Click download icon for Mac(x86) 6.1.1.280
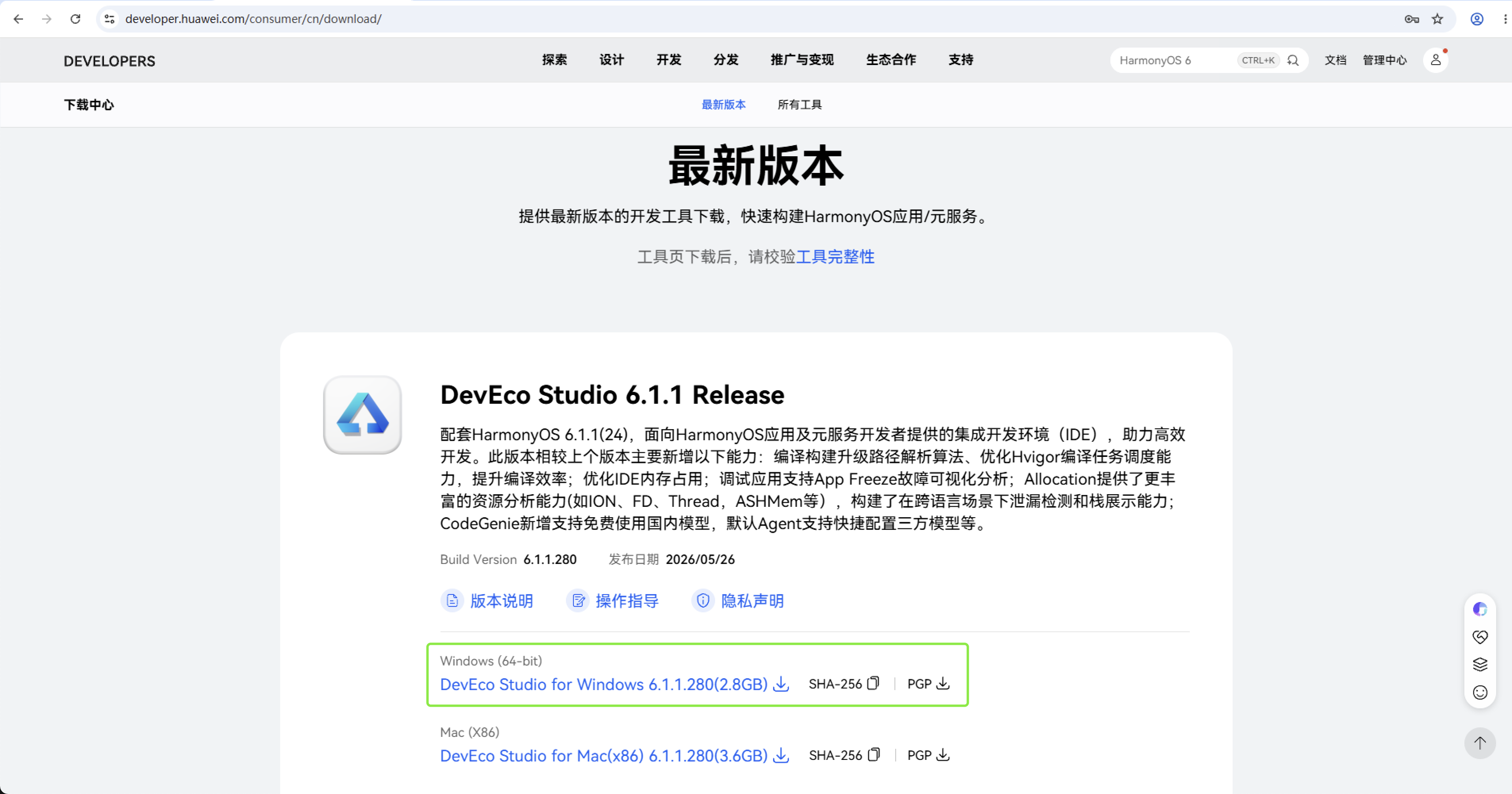The height and width of the screenshot is (794, 1512). 781,755
